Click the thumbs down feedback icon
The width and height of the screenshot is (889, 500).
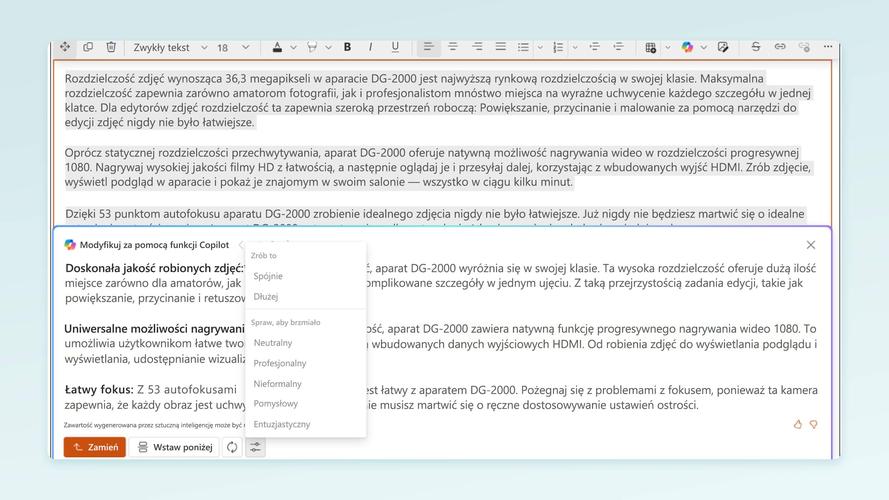tap(813, 424)
